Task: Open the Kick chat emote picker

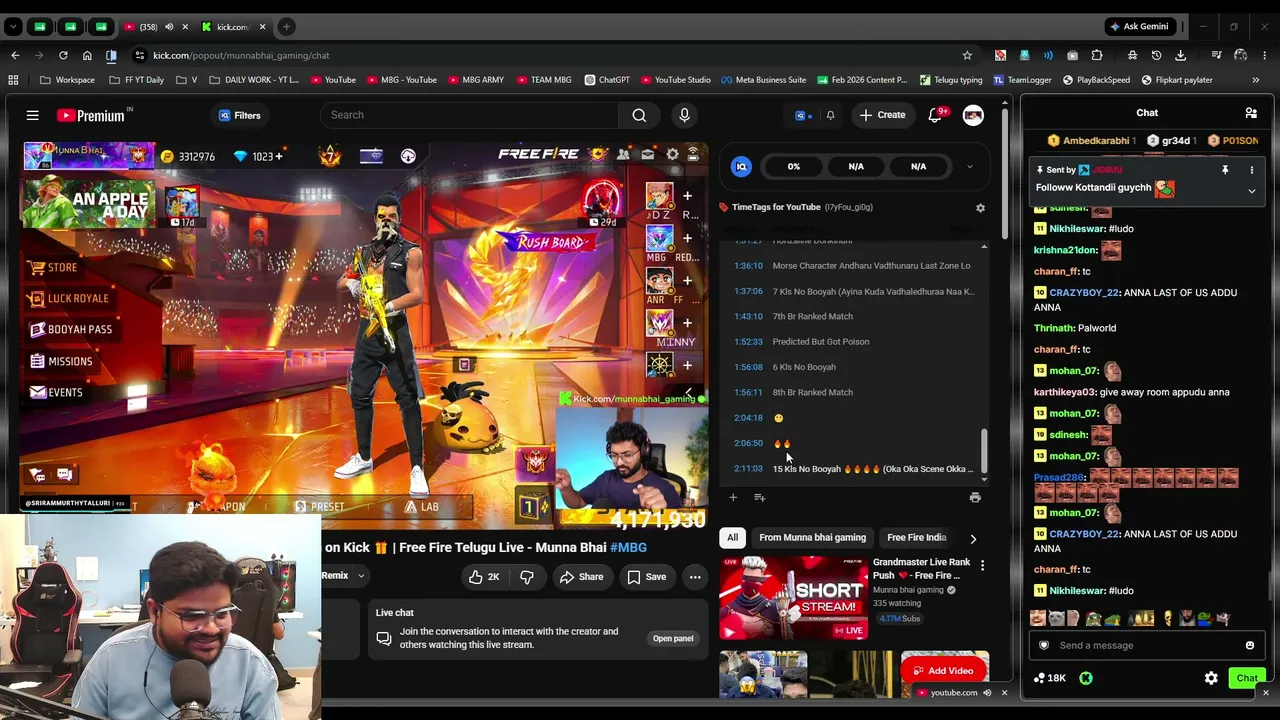Action: [x=1250, y=646]
